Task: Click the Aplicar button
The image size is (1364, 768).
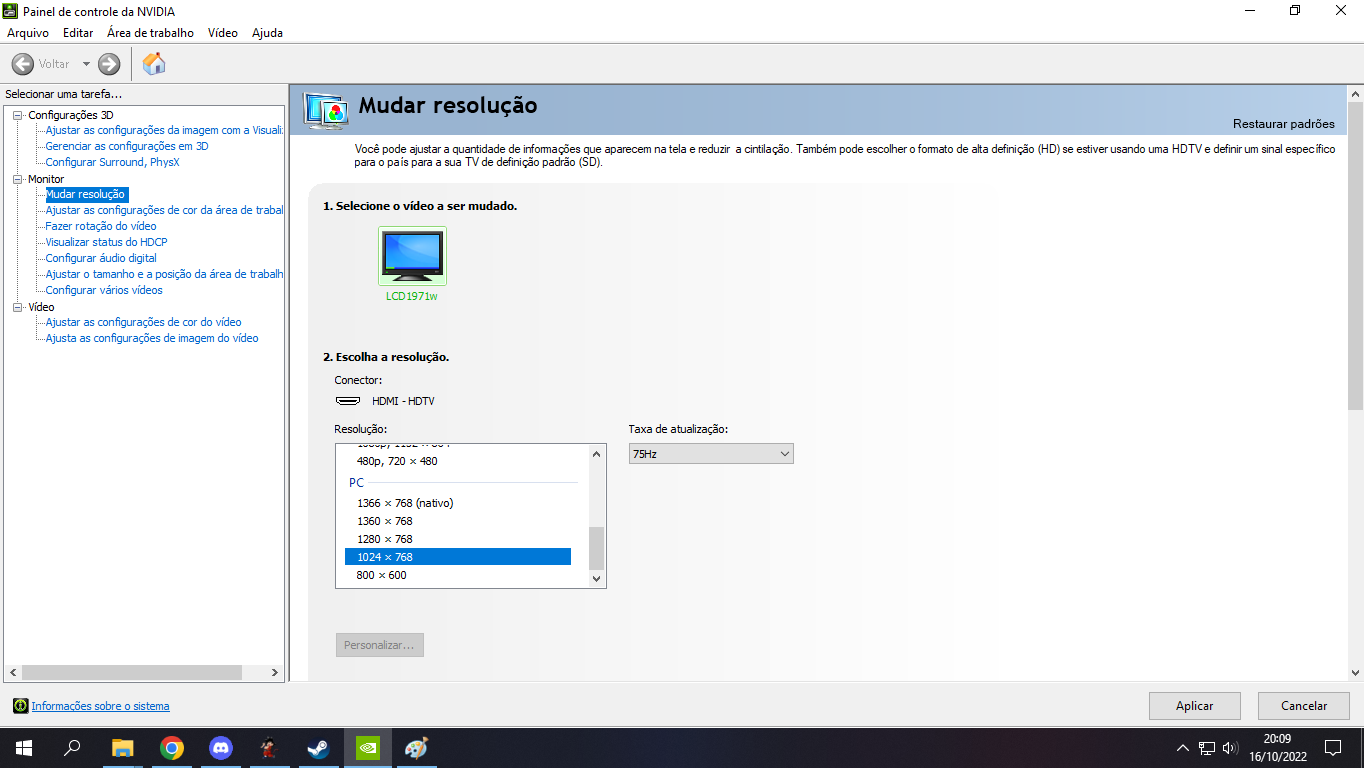Action: [x=1195, y=706]
